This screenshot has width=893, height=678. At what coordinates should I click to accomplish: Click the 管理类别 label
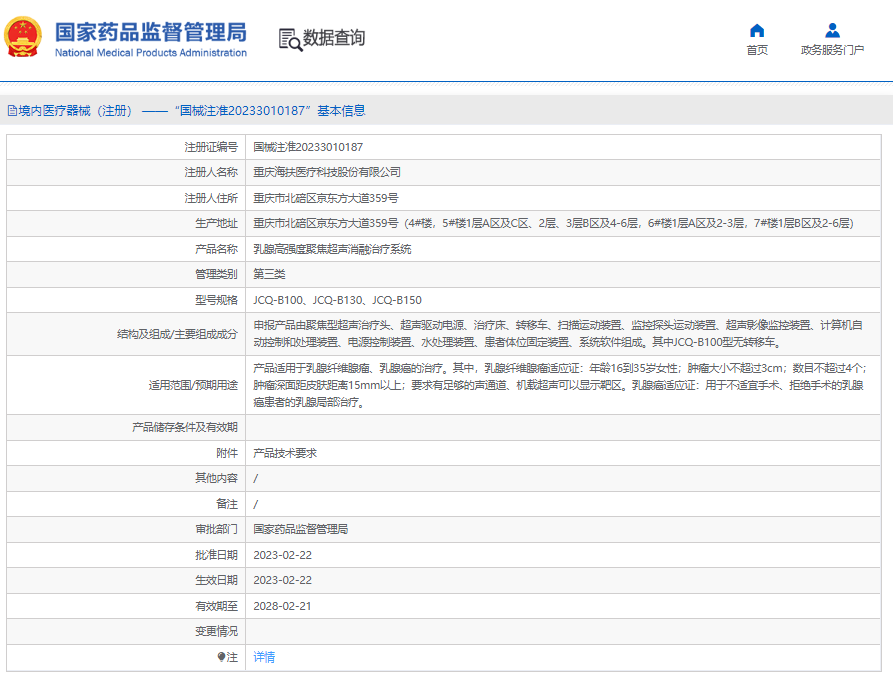216,274
